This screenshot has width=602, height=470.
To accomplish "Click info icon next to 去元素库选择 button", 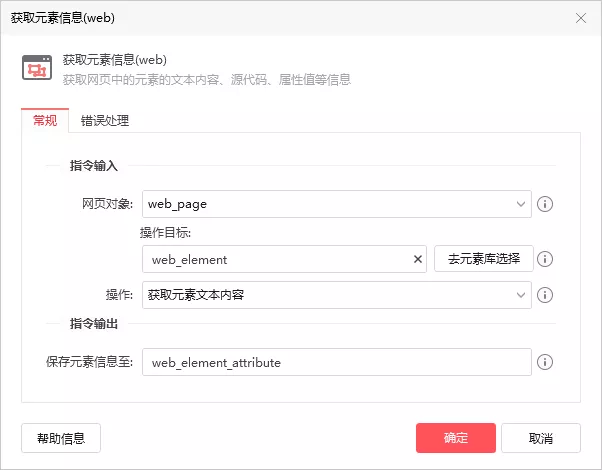I will [x=546, y=259].
